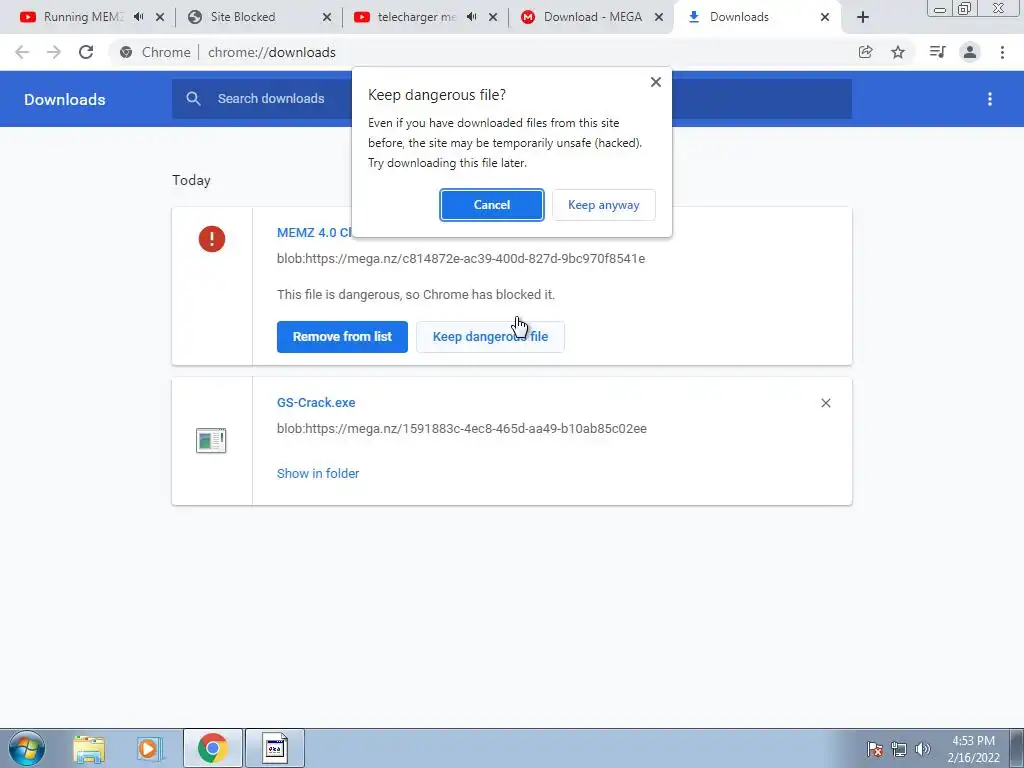The height and width of the screenshot is (768, 1024).
Task: Mute audio on telecharger tab
Action: (x=472, y=17)
